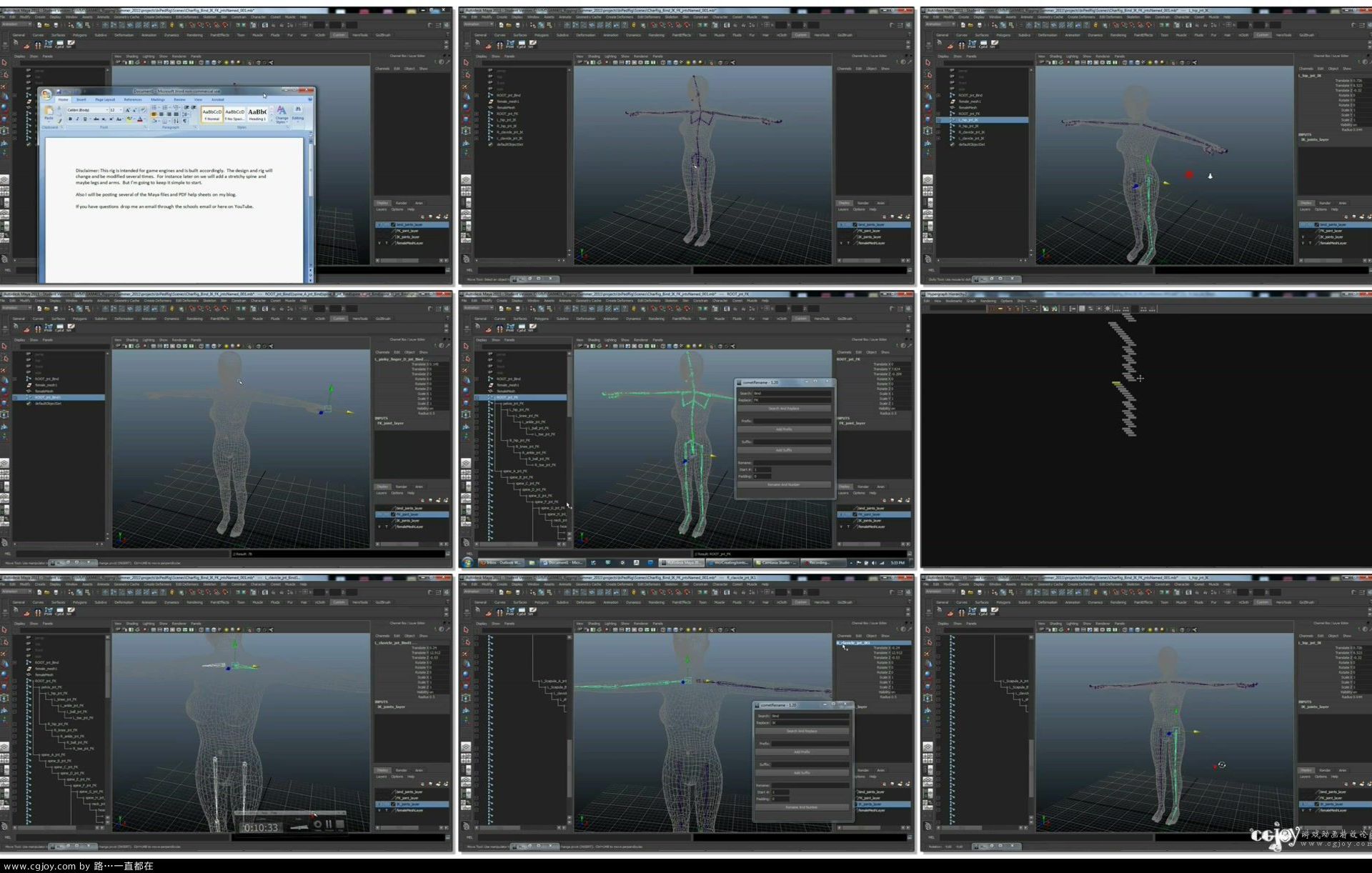This screenshot has height=873, width=1372.
Task: Toggle FK_joint_layer visibility in the taskbar frame
Action: click(x=841, y=514)
